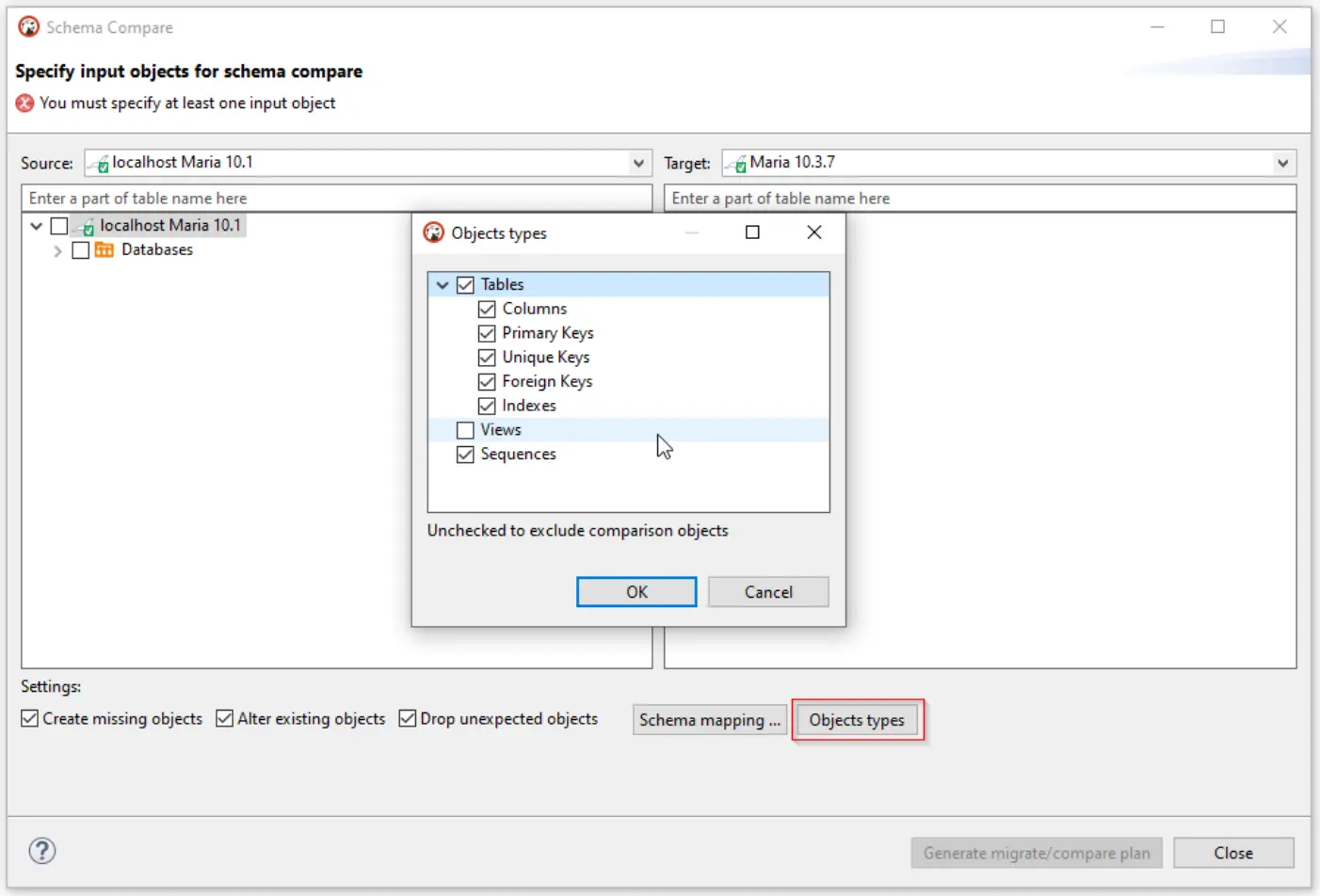Click the localhost Maria 10.1 connection icon in tree

86,227
